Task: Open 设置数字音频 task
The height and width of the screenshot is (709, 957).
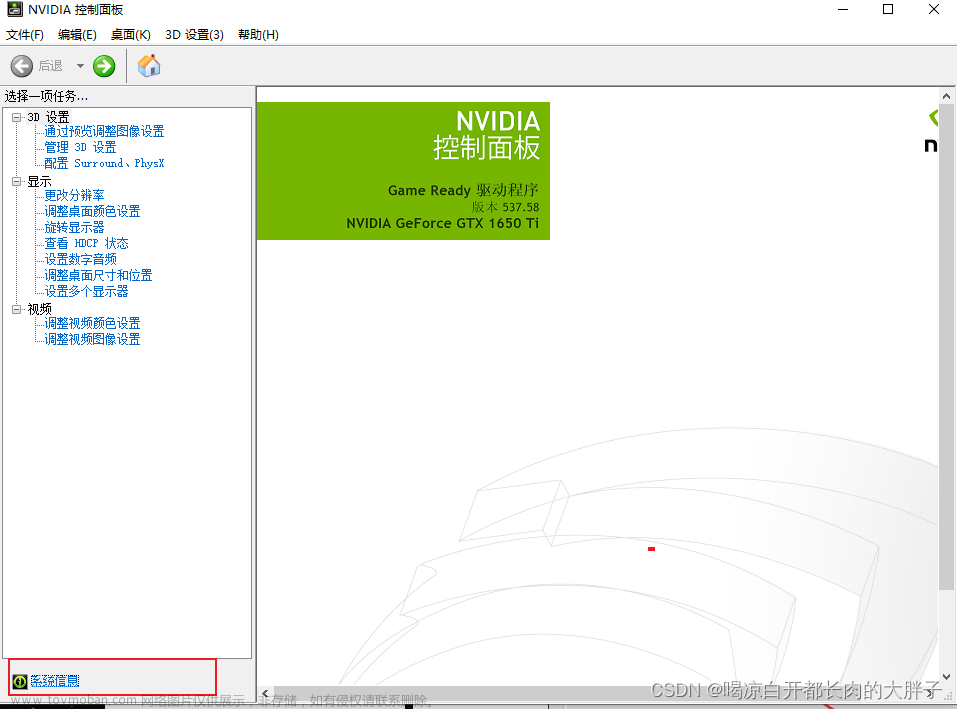Action: coord(81,259)
